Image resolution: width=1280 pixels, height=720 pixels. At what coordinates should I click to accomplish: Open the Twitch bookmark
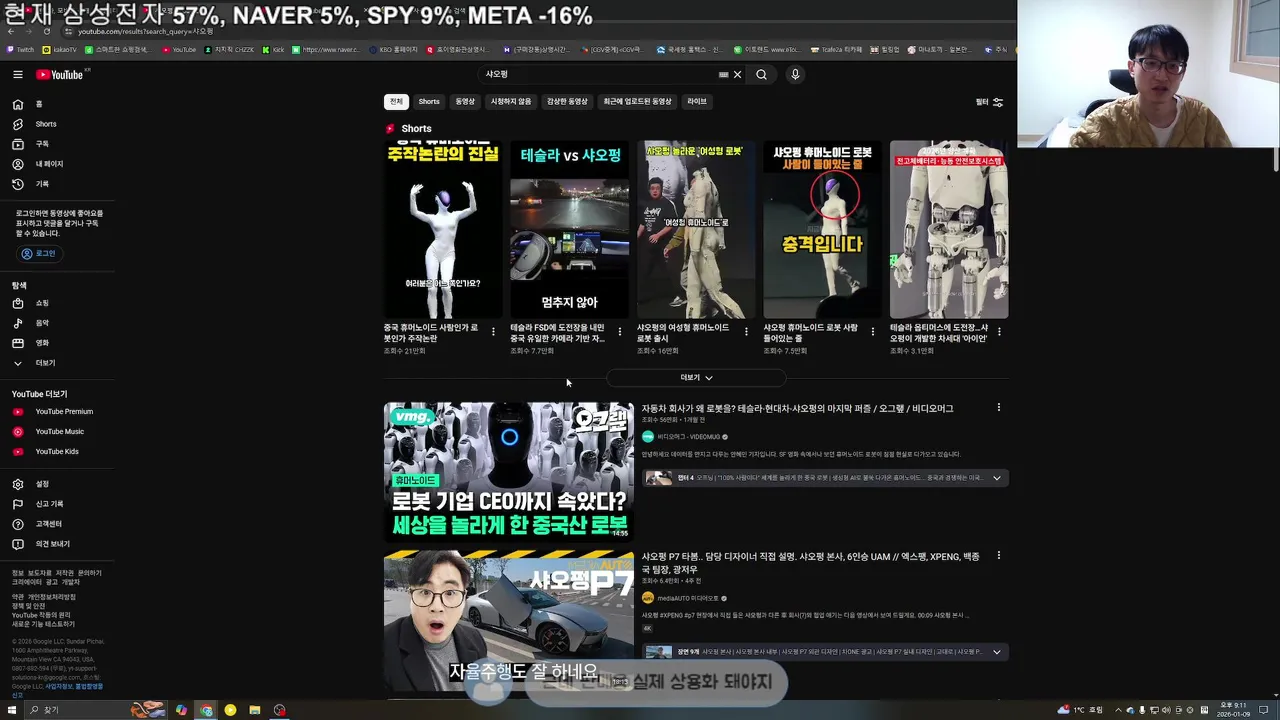(20, 49)
